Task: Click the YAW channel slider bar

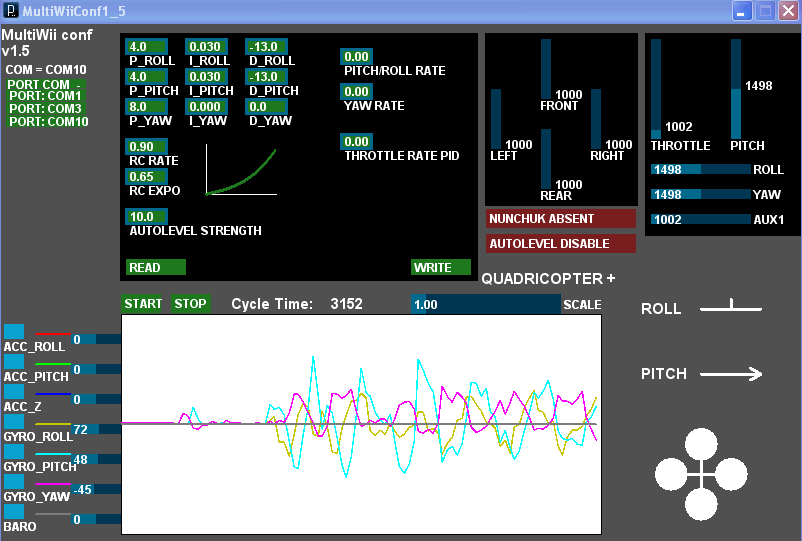Action: pyautogui.click(x=701, y=194)
